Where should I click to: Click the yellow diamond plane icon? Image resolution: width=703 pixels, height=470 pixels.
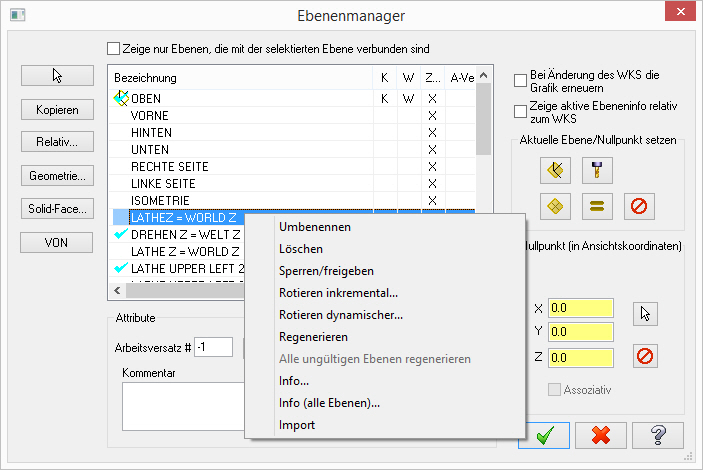(x=554, y=207)
